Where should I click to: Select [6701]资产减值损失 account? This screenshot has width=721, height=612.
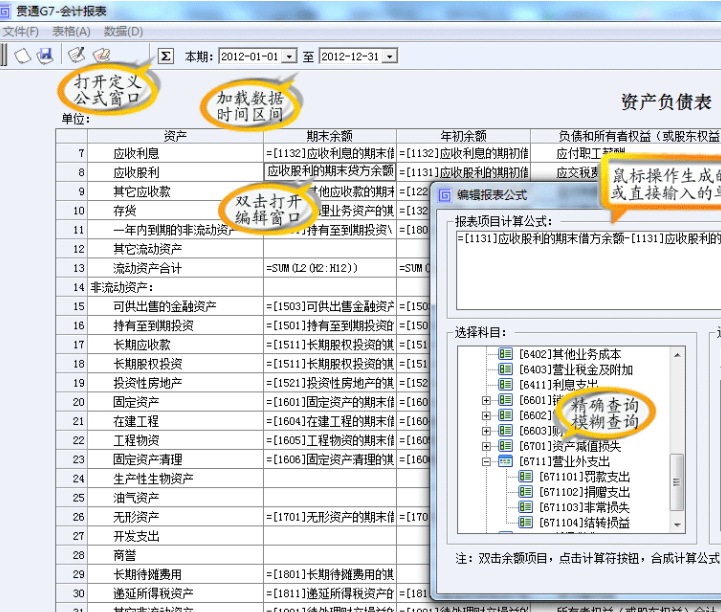coord(570,446)
